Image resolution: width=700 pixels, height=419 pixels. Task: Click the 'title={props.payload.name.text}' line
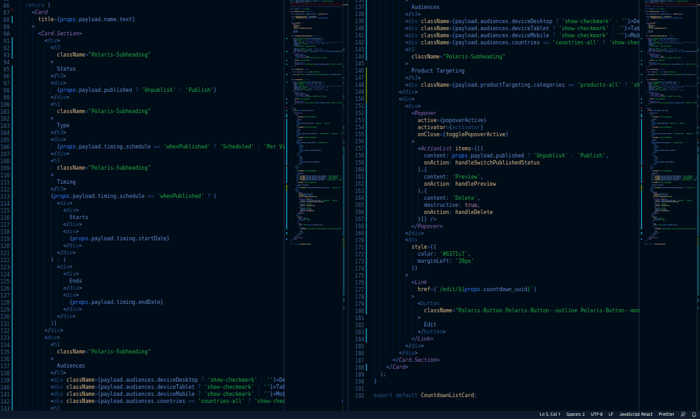(x=86, y=19)
